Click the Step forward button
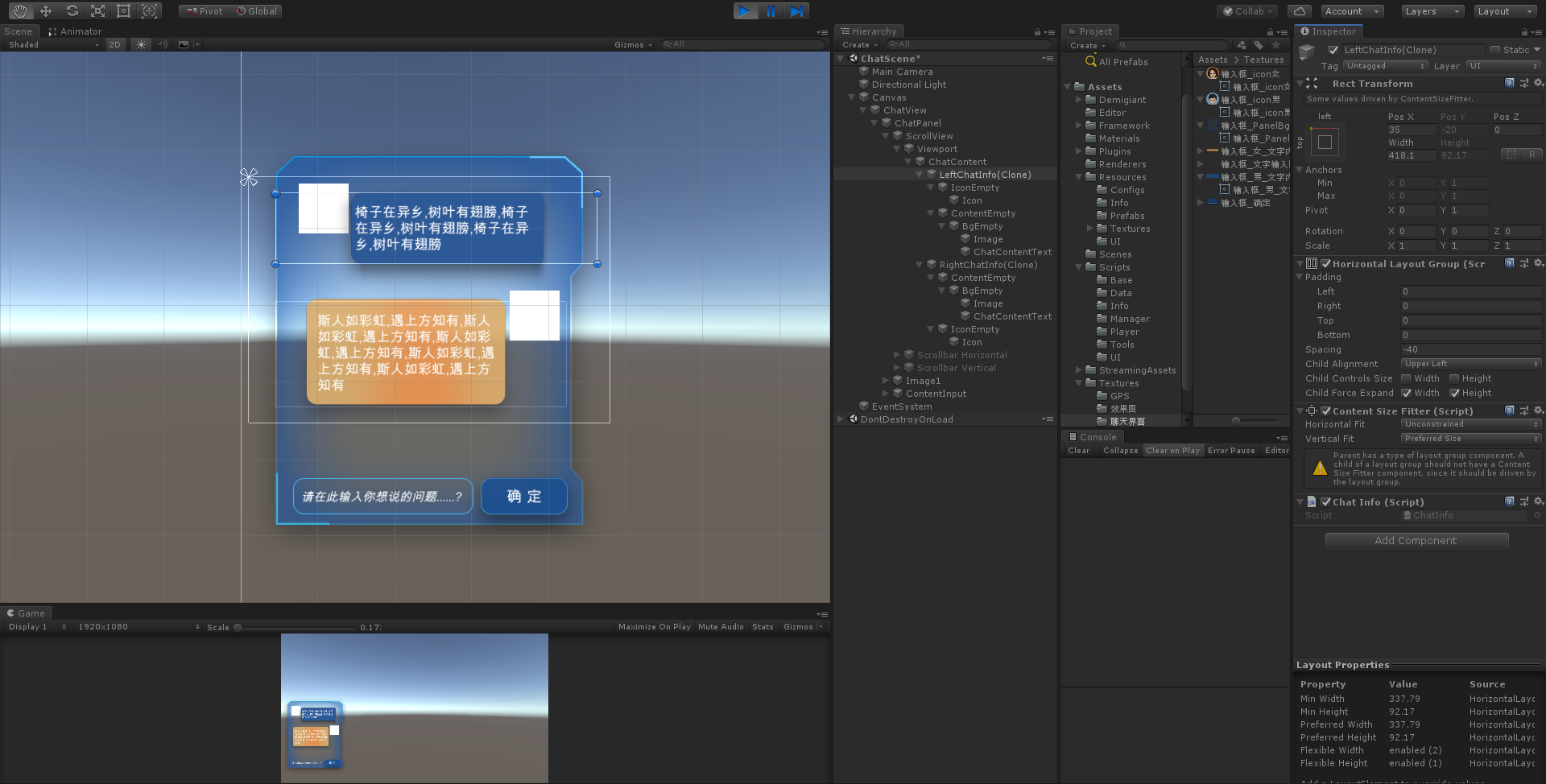 [x=796, y=11]
